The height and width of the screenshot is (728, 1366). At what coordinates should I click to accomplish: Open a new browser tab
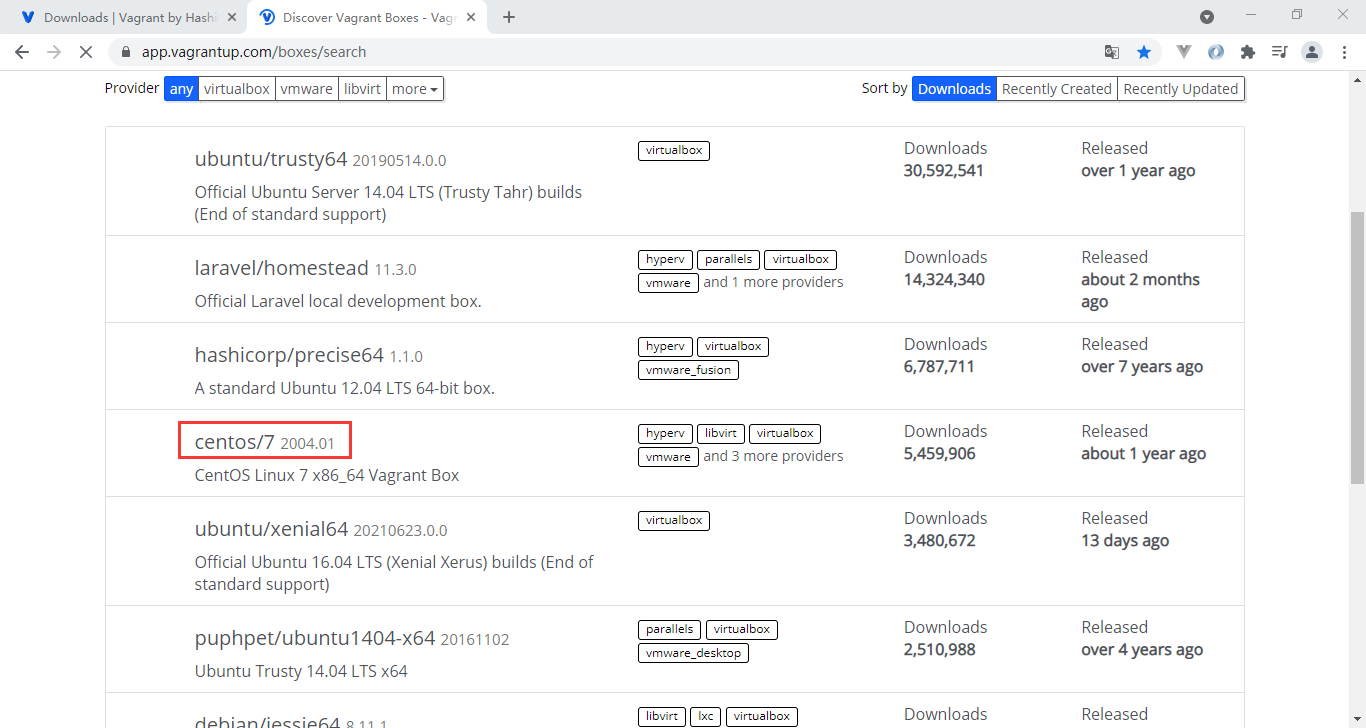pyautogui.click(x=509, y=17)
